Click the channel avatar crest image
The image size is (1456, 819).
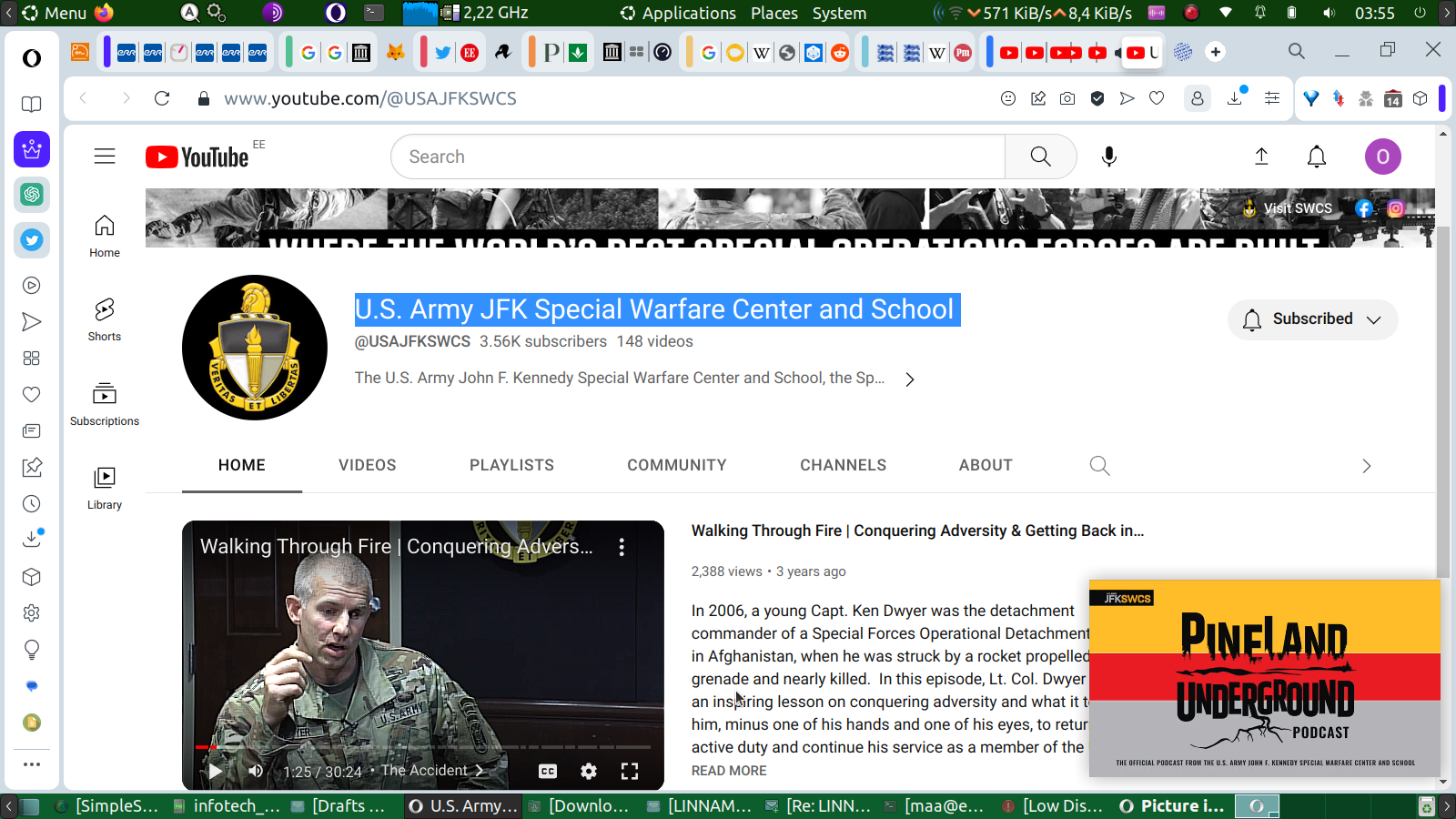click(255, 348)
